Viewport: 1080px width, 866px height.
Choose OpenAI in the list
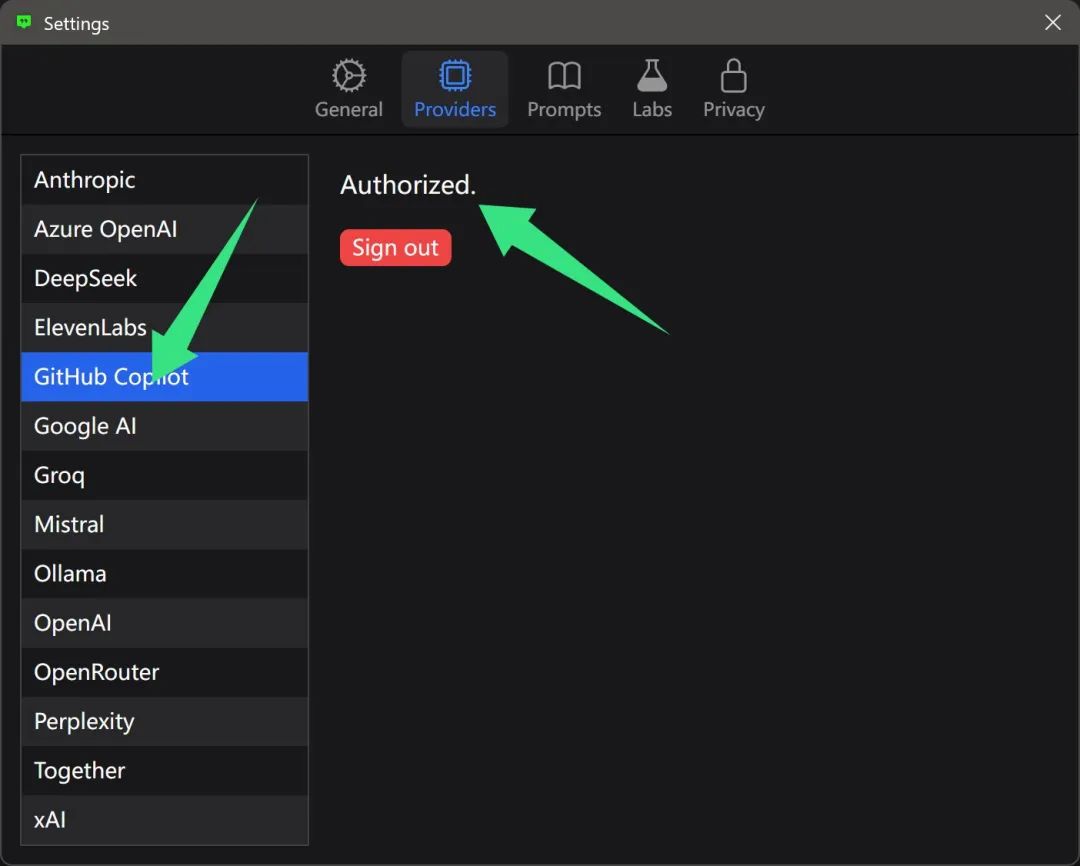[x=165, y=623]
